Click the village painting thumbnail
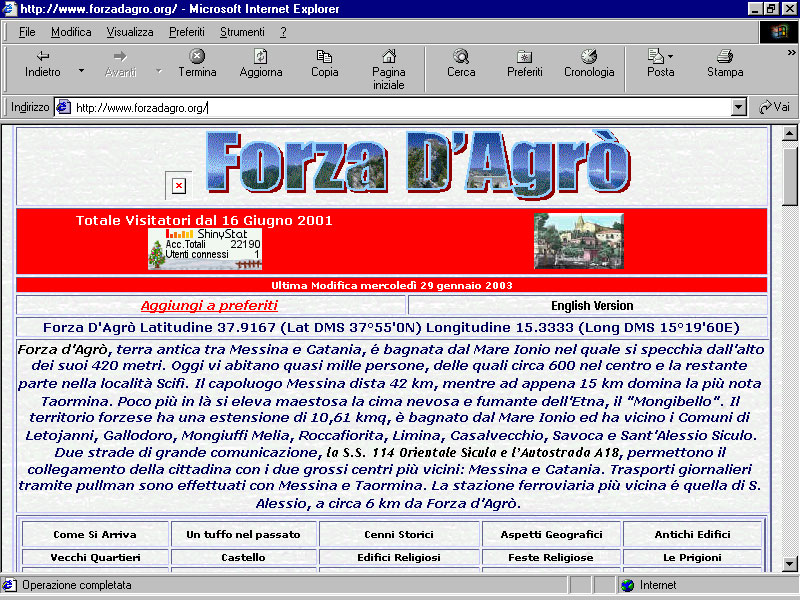Image resolution: width=800 pixels, height=600 pixels. tap(579, 241)
